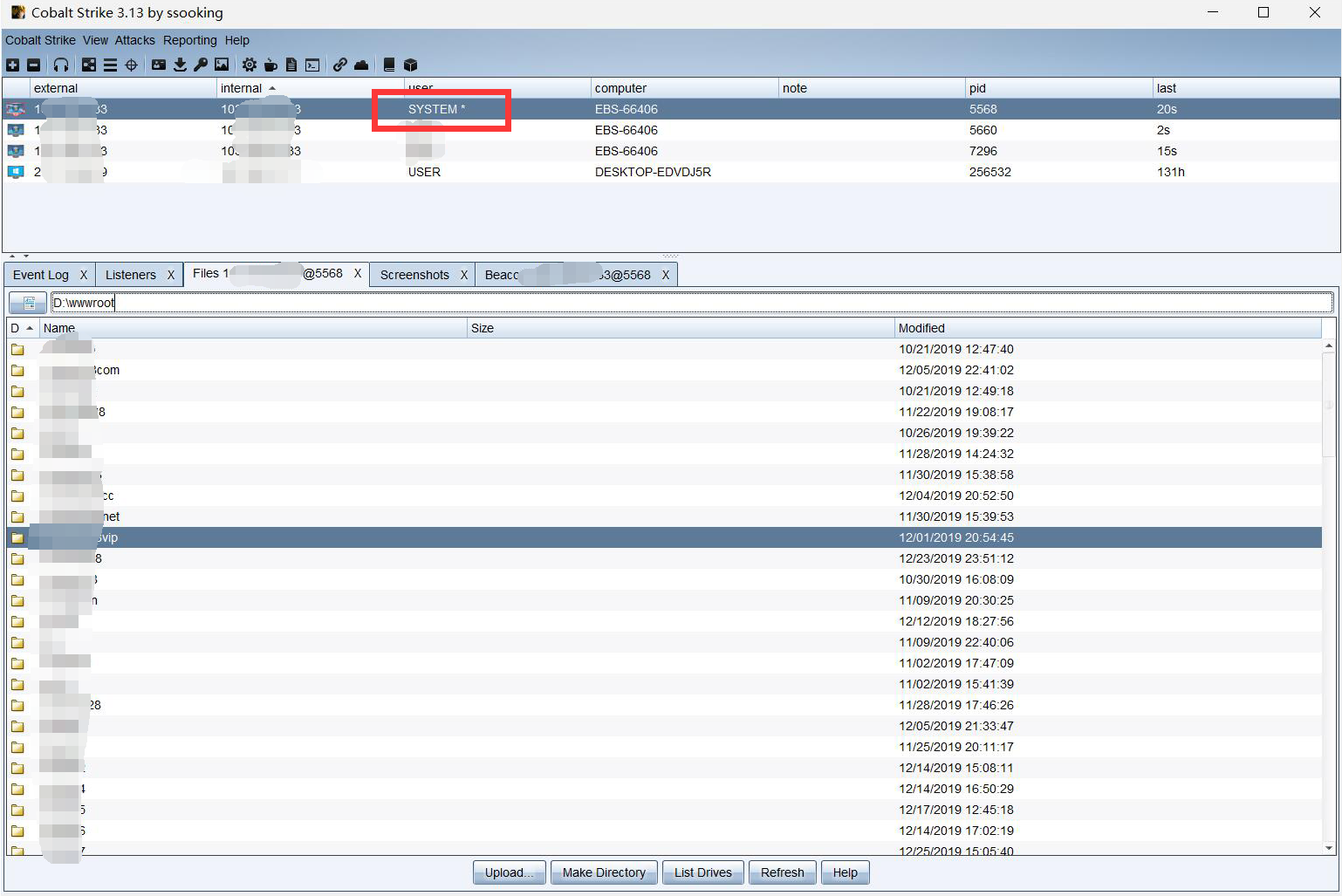Click the disconnect (minus) toolbar icon
The height and width of the screenshot is (896, 1342).
click(x=33, y=65)
